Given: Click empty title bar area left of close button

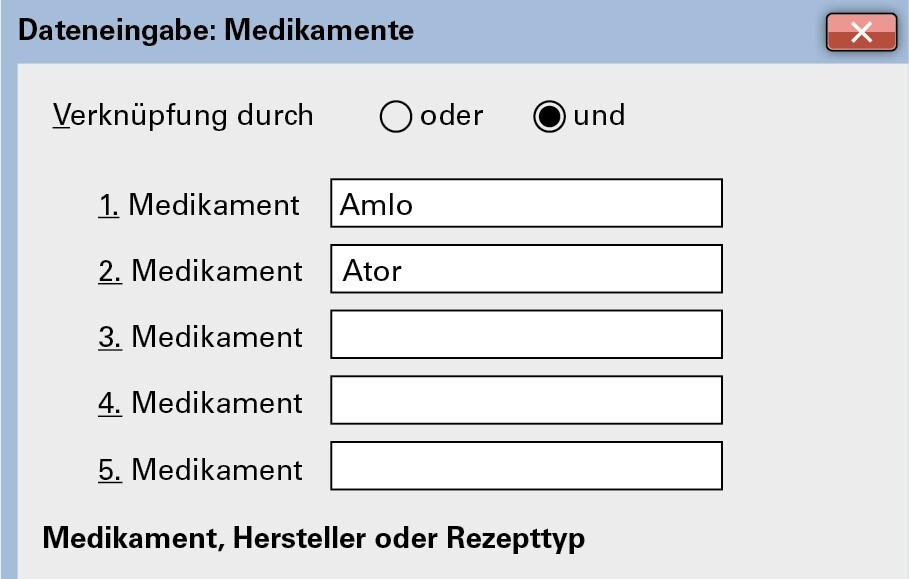Looking at the screenshot, I should coord(620,31).
